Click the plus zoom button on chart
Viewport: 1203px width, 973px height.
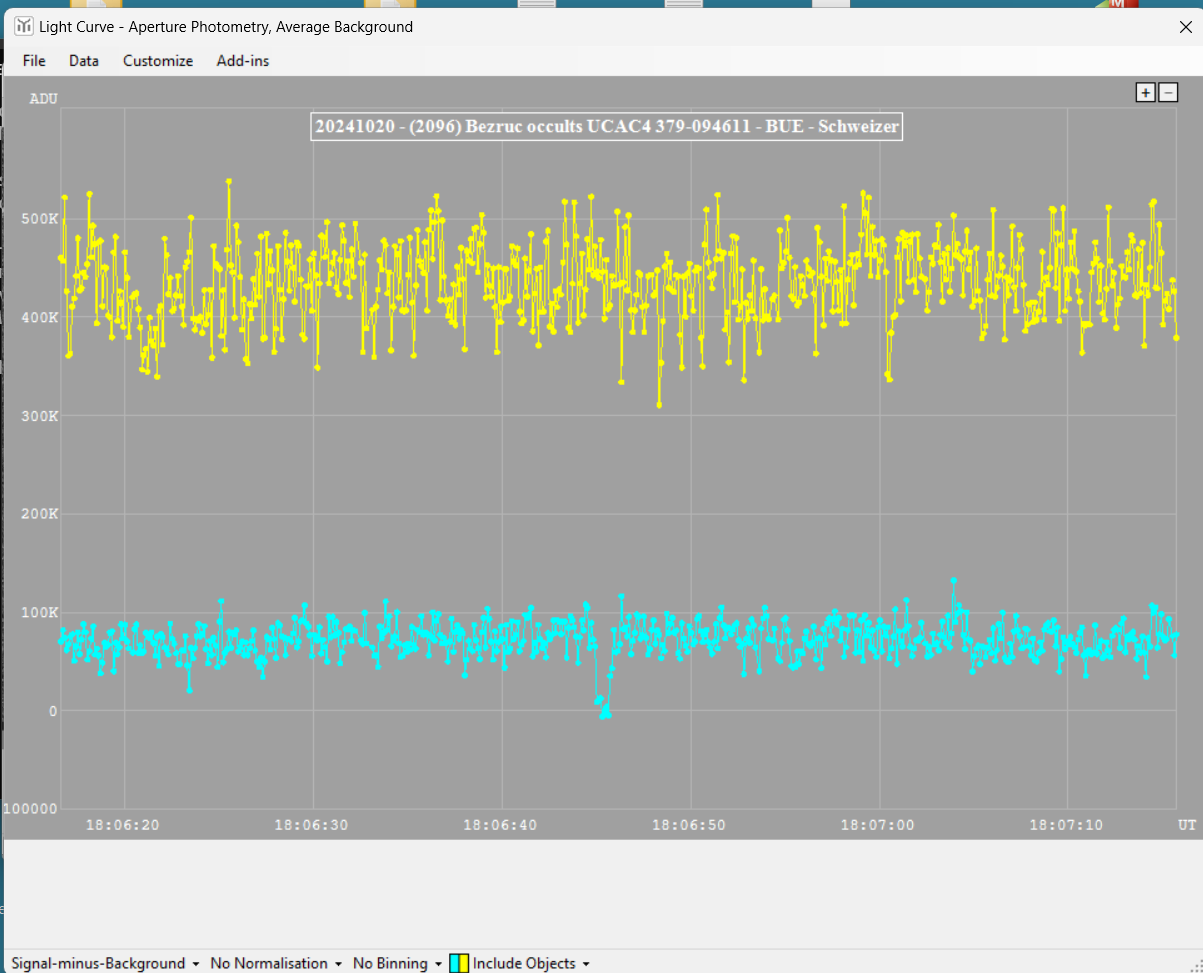click(x=1146, y=93)
